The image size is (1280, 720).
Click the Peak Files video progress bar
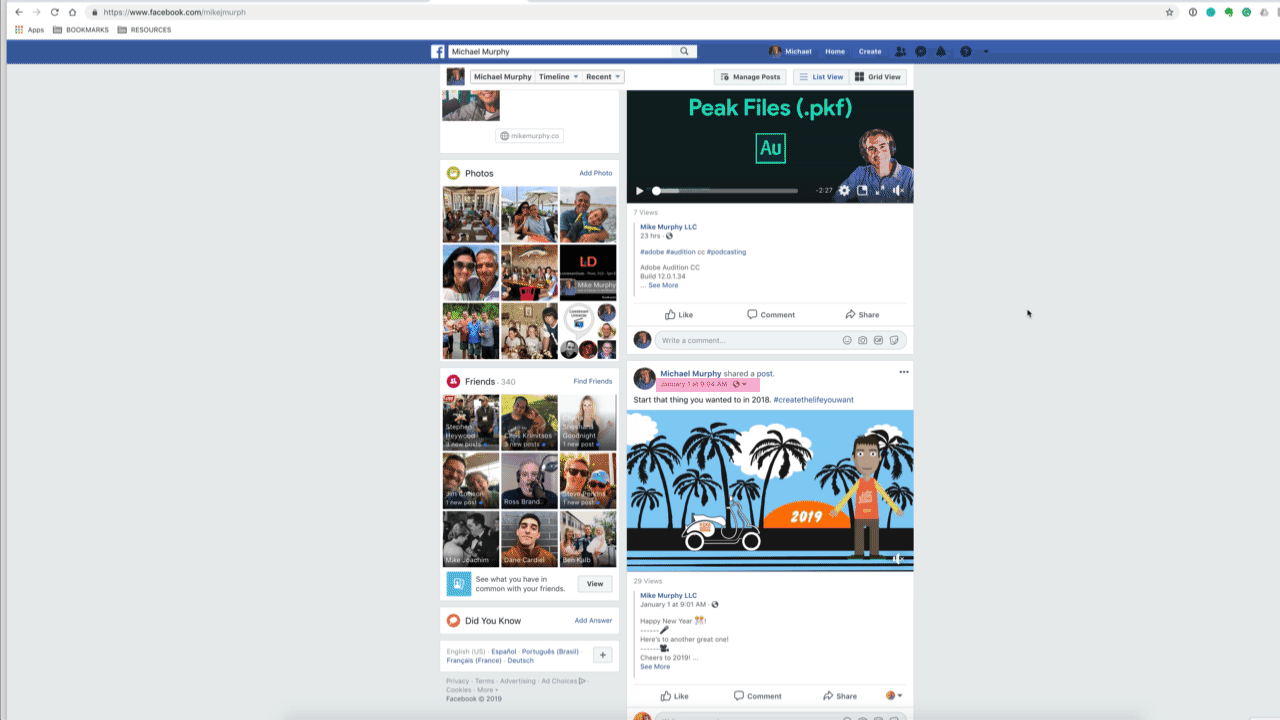[727, 190]
